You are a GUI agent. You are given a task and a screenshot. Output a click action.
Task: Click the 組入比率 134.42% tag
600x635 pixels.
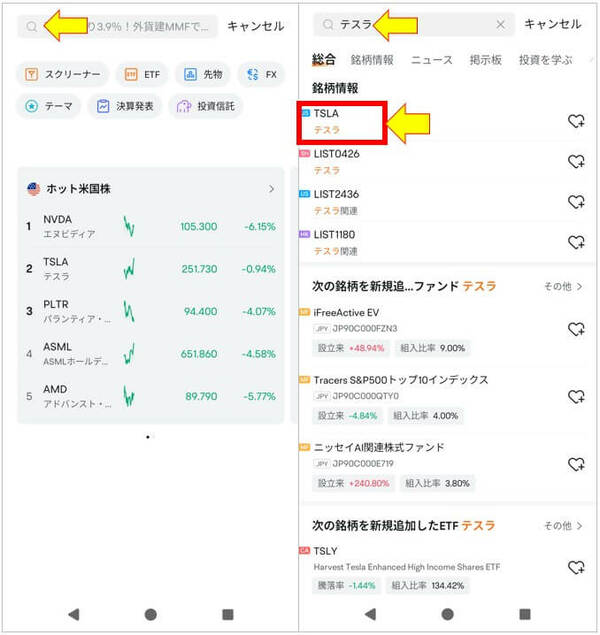point(428,586)
